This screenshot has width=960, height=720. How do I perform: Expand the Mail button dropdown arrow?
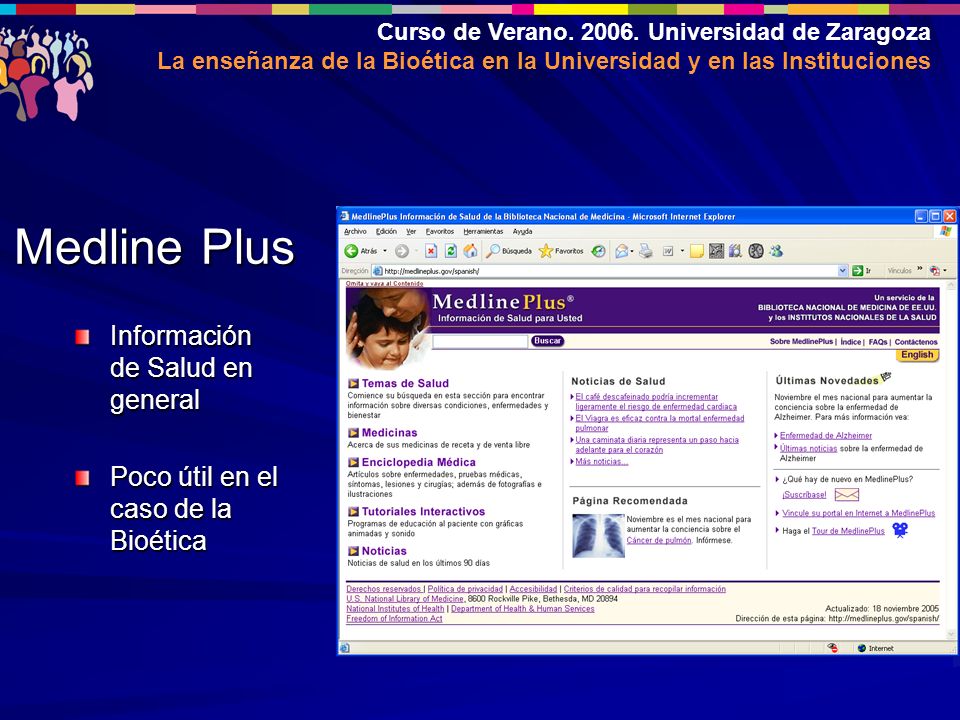coord(633,251)
